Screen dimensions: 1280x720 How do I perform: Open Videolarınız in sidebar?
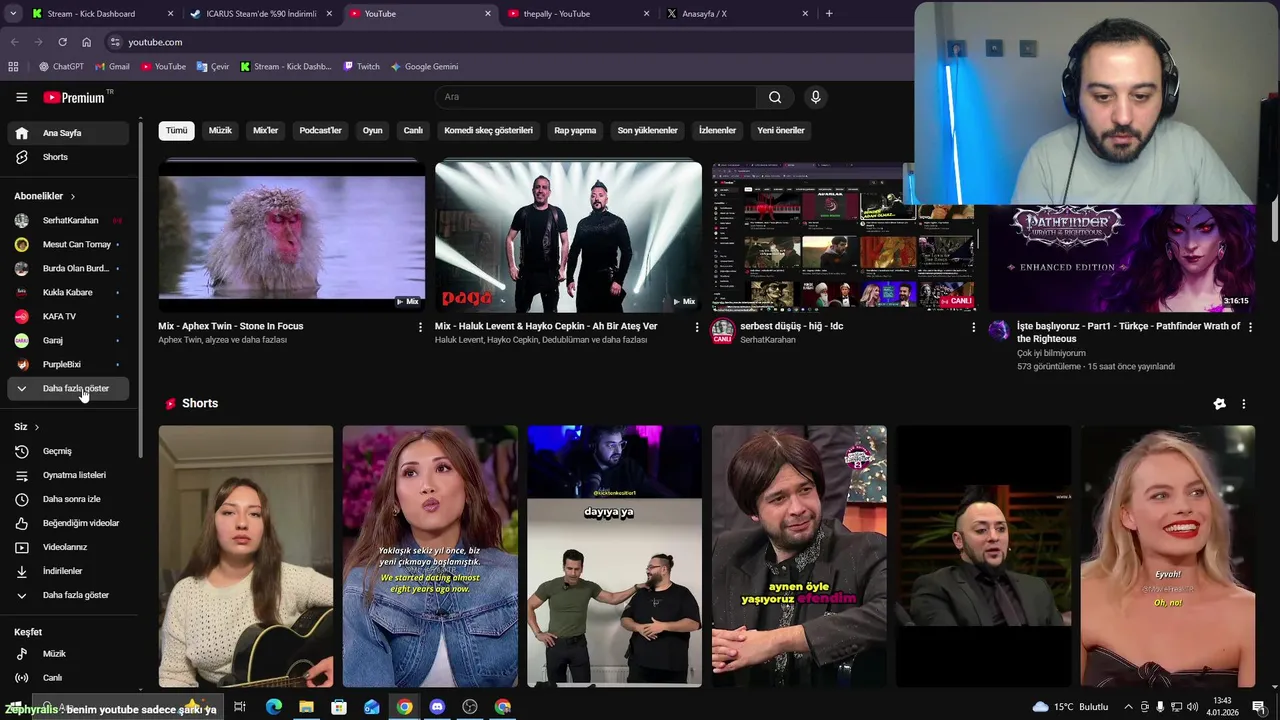pos(68,547)
